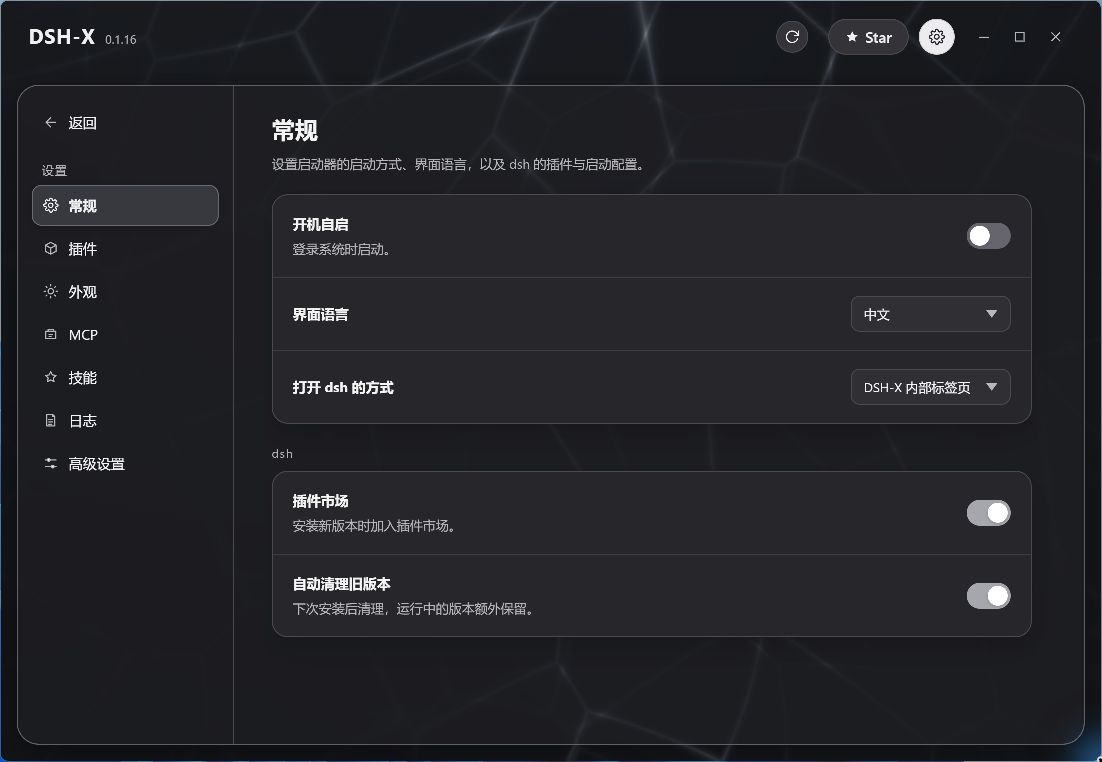Image resolution: width=1102 pixels, height=762 pixels.
Task: Click the star icon inside Star button
Action: click(x=852, y=37)
